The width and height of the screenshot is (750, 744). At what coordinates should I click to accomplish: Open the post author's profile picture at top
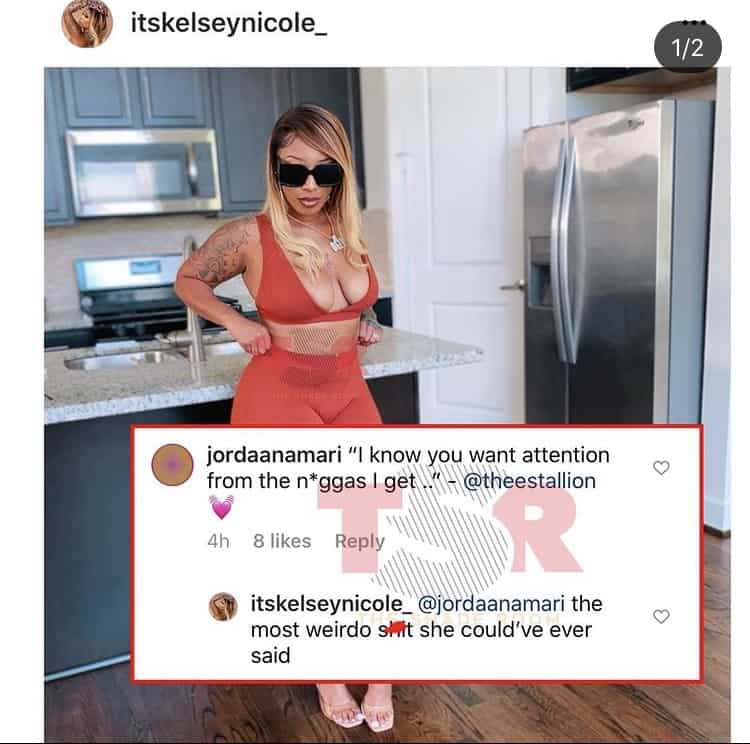87,23
